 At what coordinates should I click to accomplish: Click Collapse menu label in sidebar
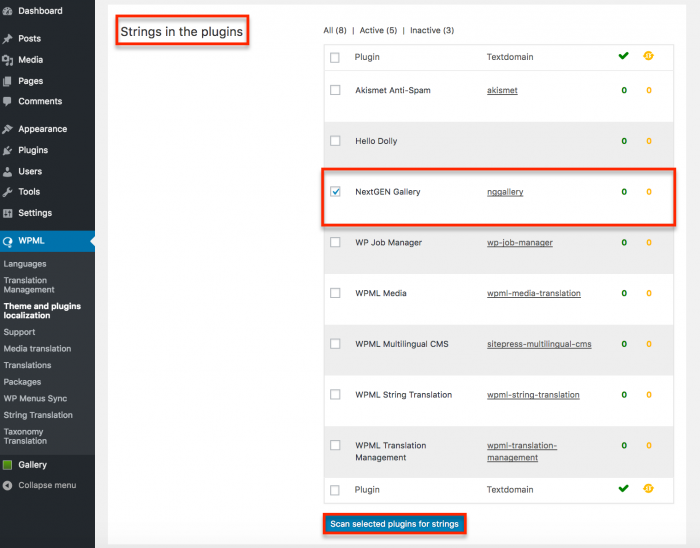(47, 486)
